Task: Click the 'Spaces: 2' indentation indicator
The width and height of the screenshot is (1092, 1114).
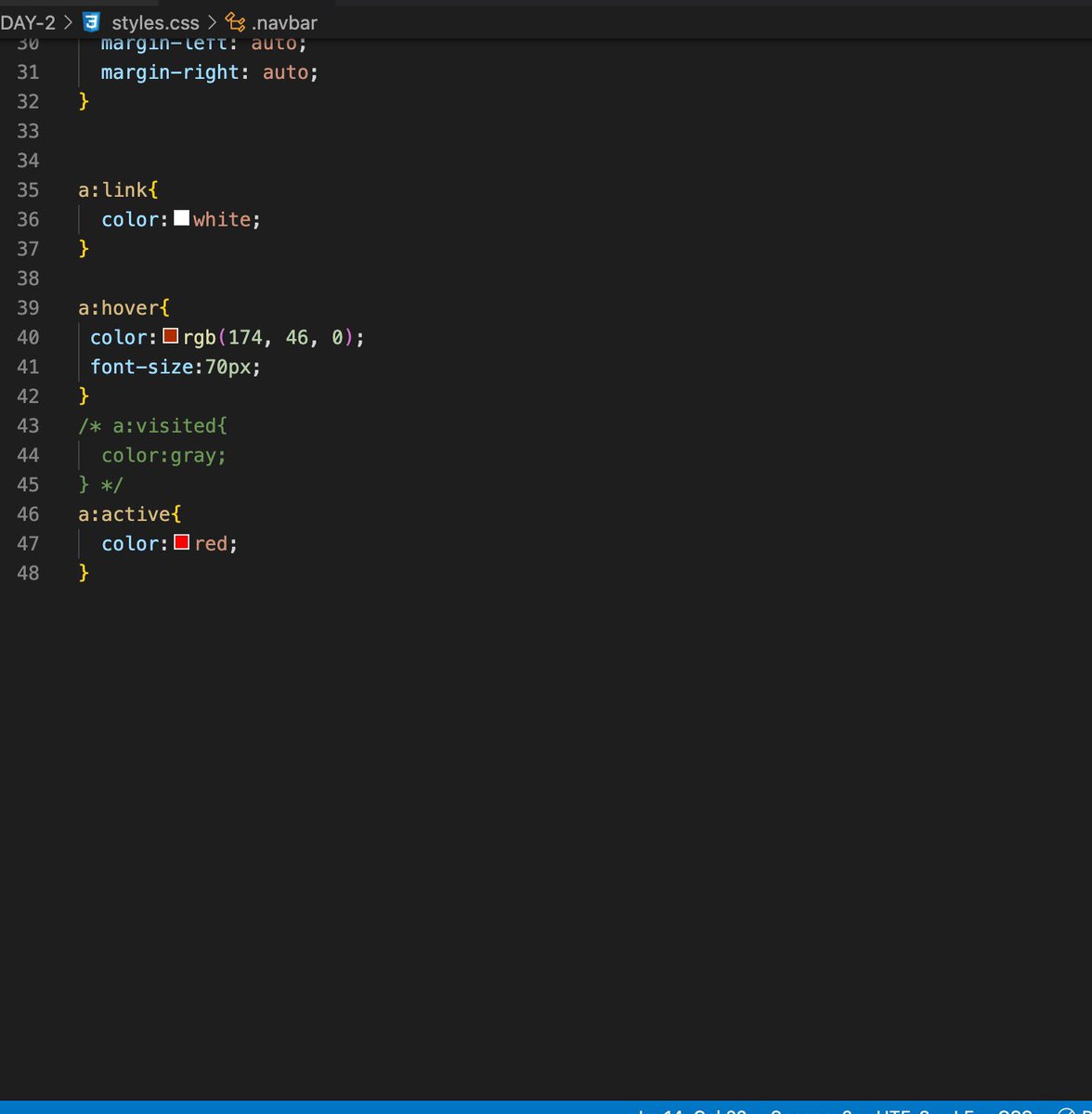Action: (810, 1111)
